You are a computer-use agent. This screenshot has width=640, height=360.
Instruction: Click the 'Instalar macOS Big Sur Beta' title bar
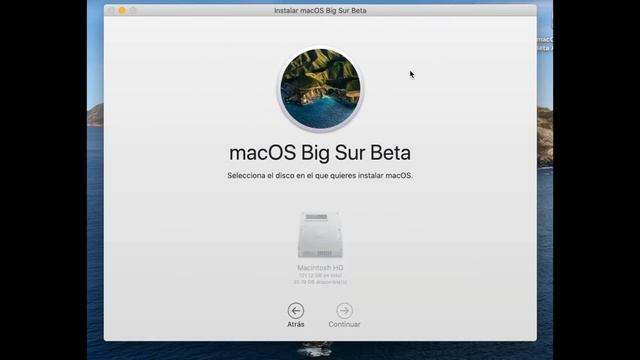[320, 11]
